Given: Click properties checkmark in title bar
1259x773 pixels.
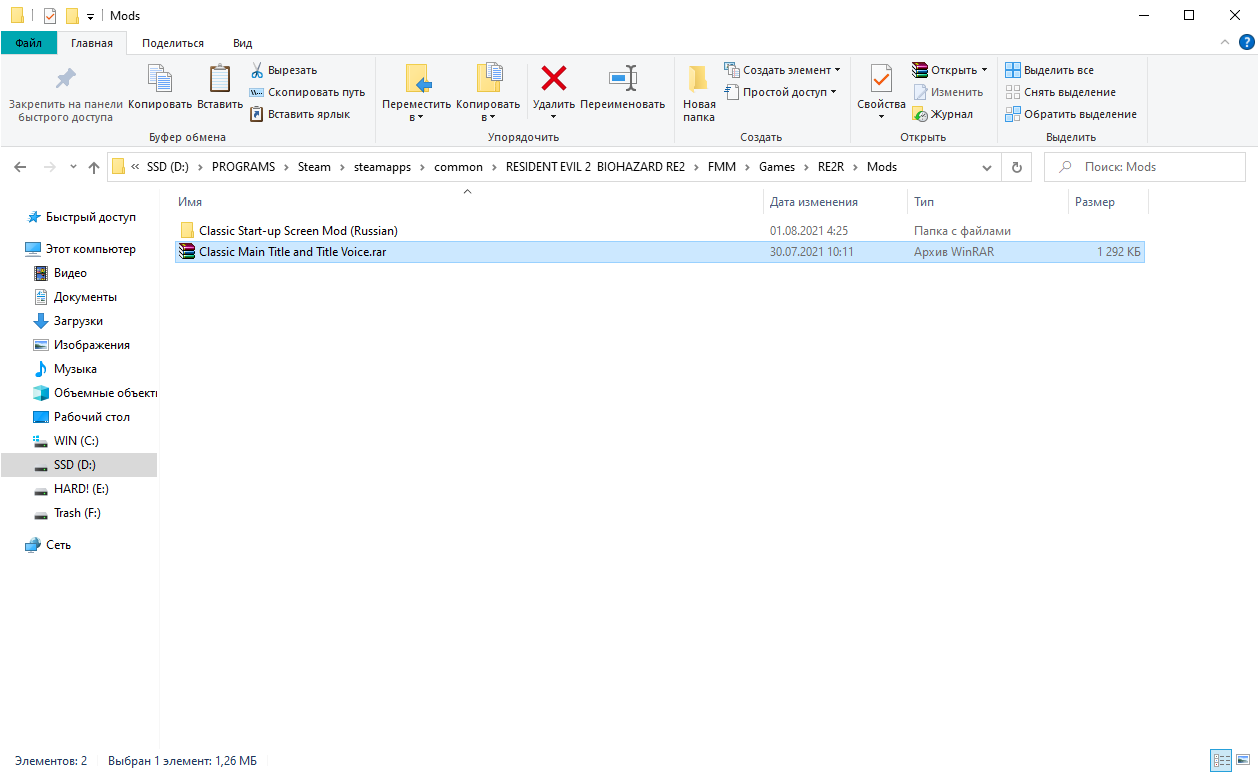Looking at the screenshot, I should click(x=50, y=16).
